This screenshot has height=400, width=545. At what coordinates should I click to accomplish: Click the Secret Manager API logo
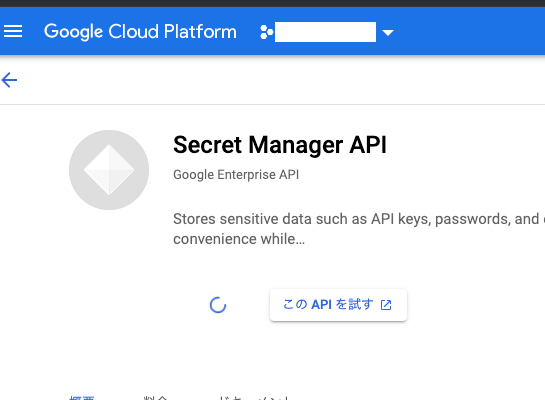(109, 170)
